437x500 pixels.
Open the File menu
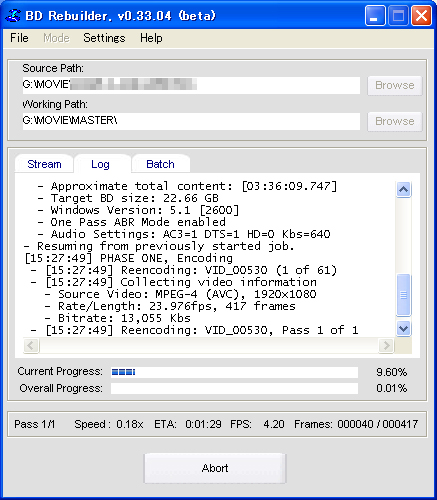19,38
